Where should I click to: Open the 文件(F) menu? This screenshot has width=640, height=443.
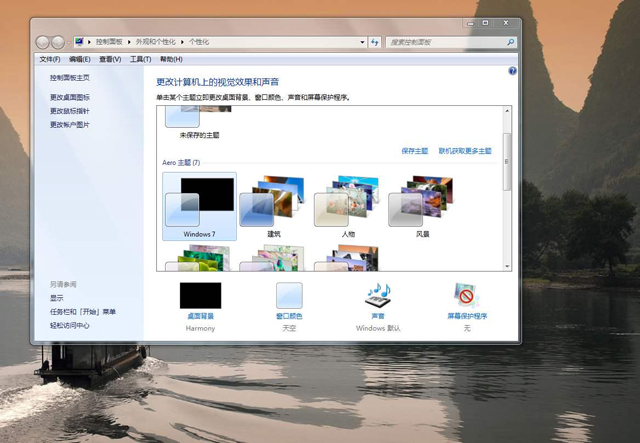[x=49, y=59]
